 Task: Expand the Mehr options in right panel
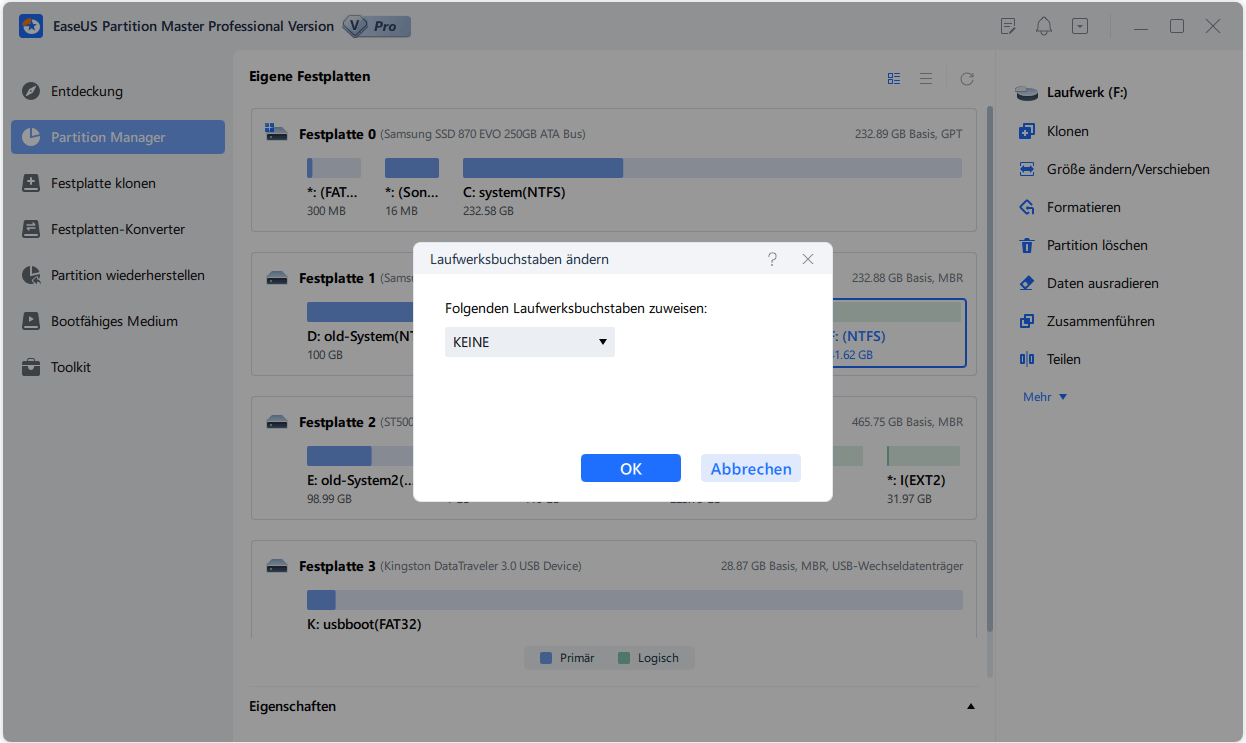tap(1044, 396)
